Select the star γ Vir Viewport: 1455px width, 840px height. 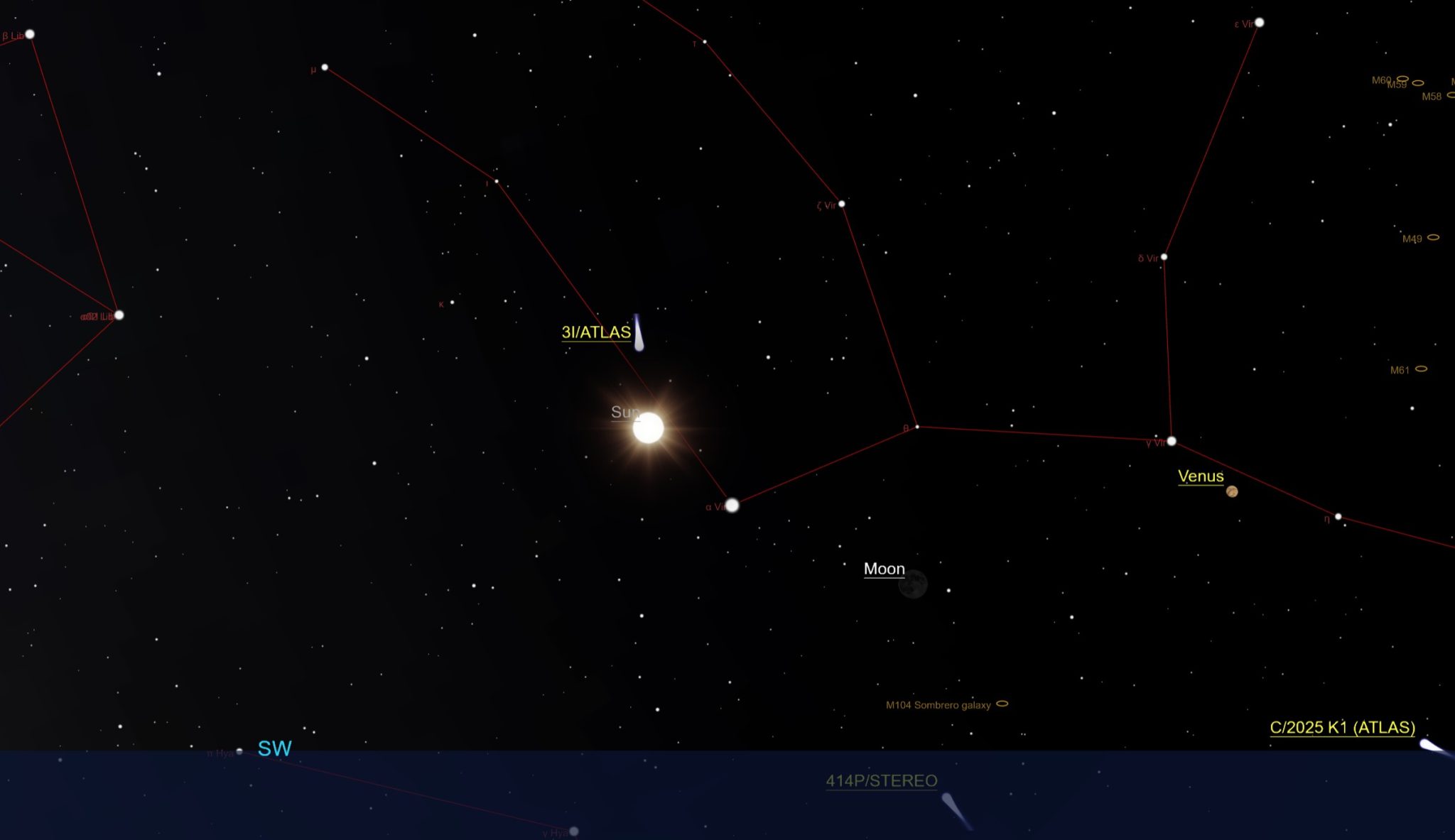(1172, 441)
